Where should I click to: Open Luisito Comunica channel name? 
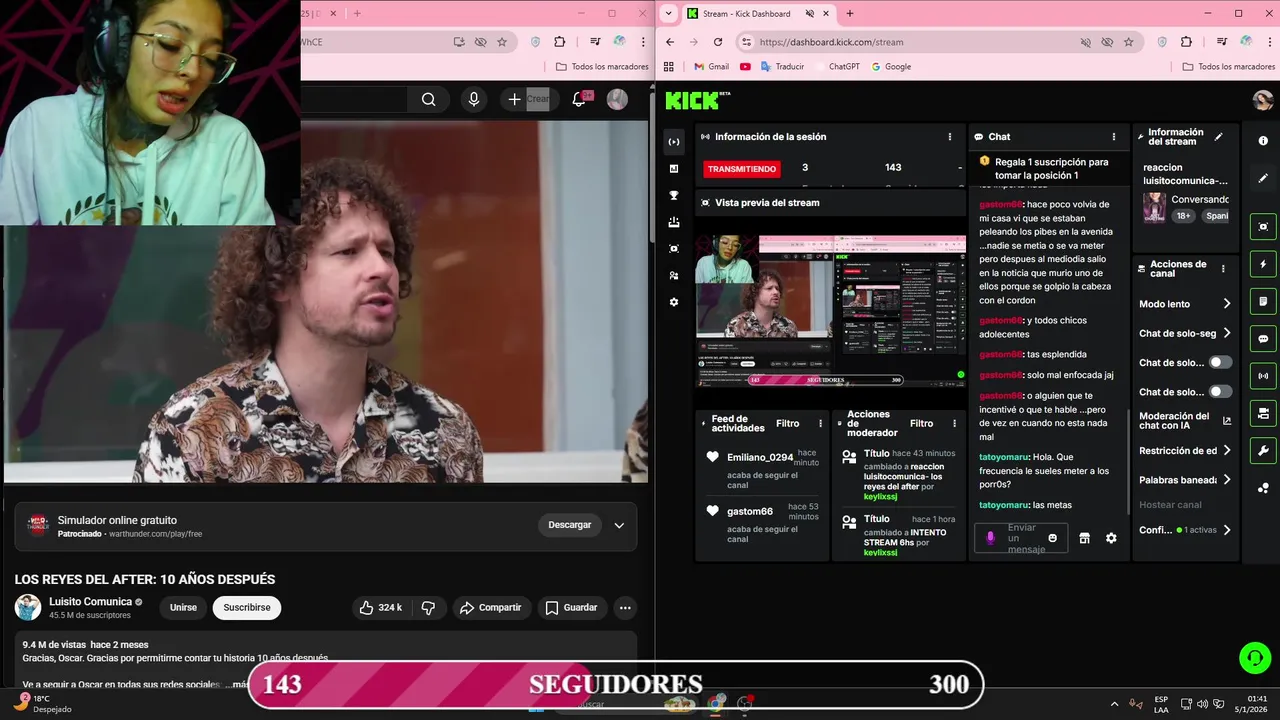[x=91, y=602]
